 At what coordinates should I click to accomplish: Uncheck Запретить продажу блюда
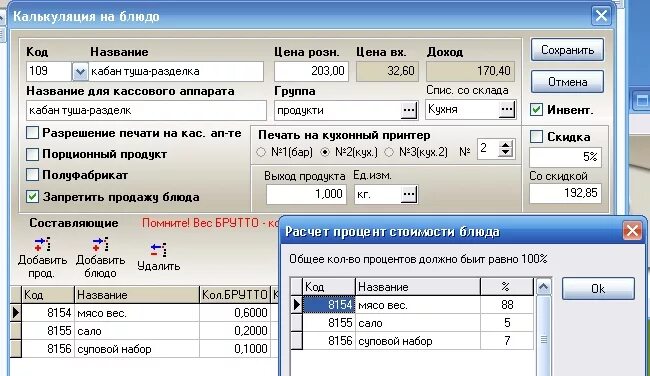point(32,196)
